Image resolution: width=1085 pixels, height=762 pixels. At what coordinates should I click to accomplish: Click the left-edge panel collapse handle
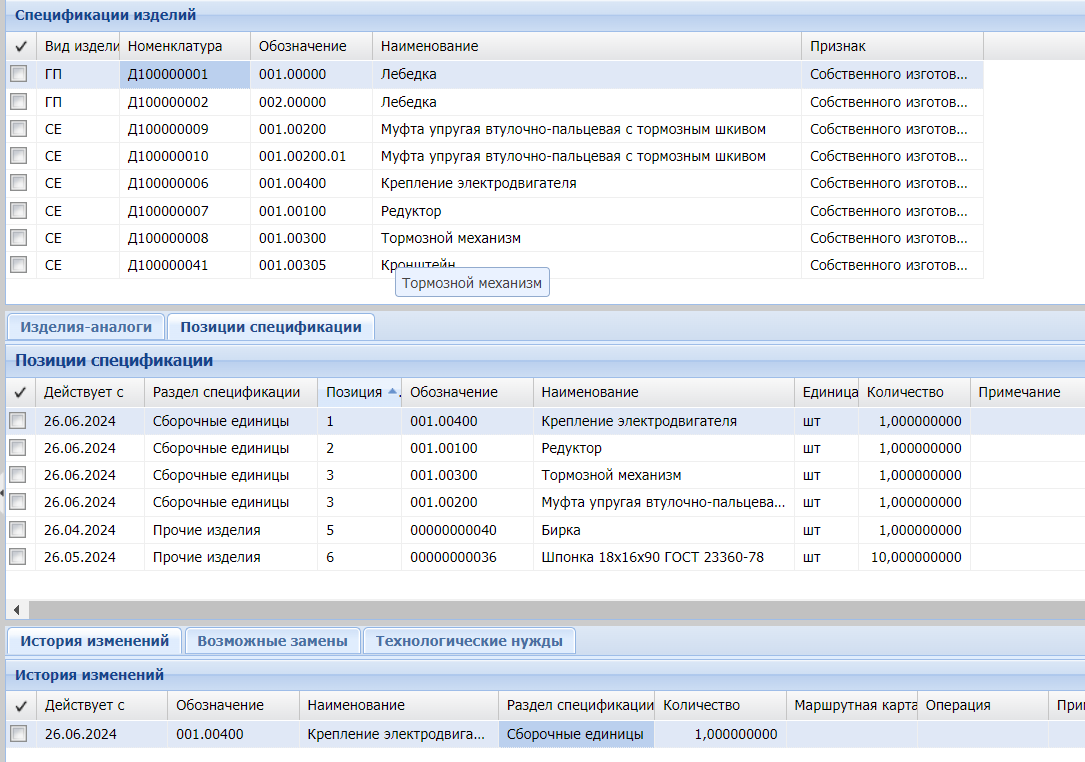[x=3, y=492]
